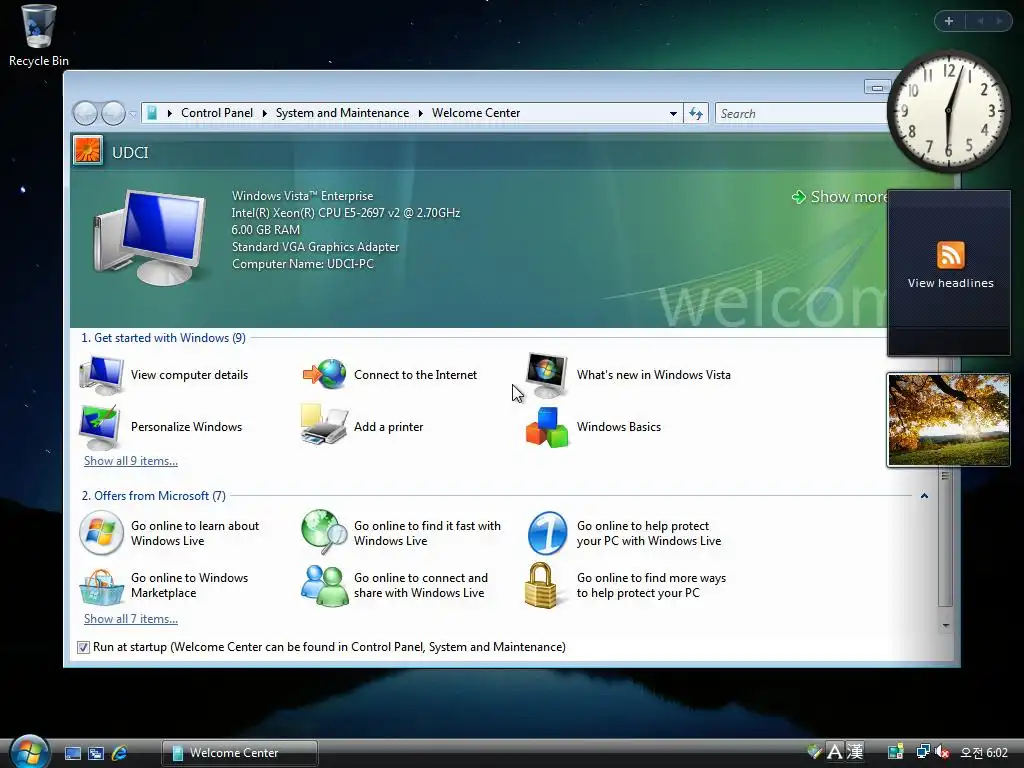Click the network connection tray icon
1024x768 pixels.
pos(922,752)
